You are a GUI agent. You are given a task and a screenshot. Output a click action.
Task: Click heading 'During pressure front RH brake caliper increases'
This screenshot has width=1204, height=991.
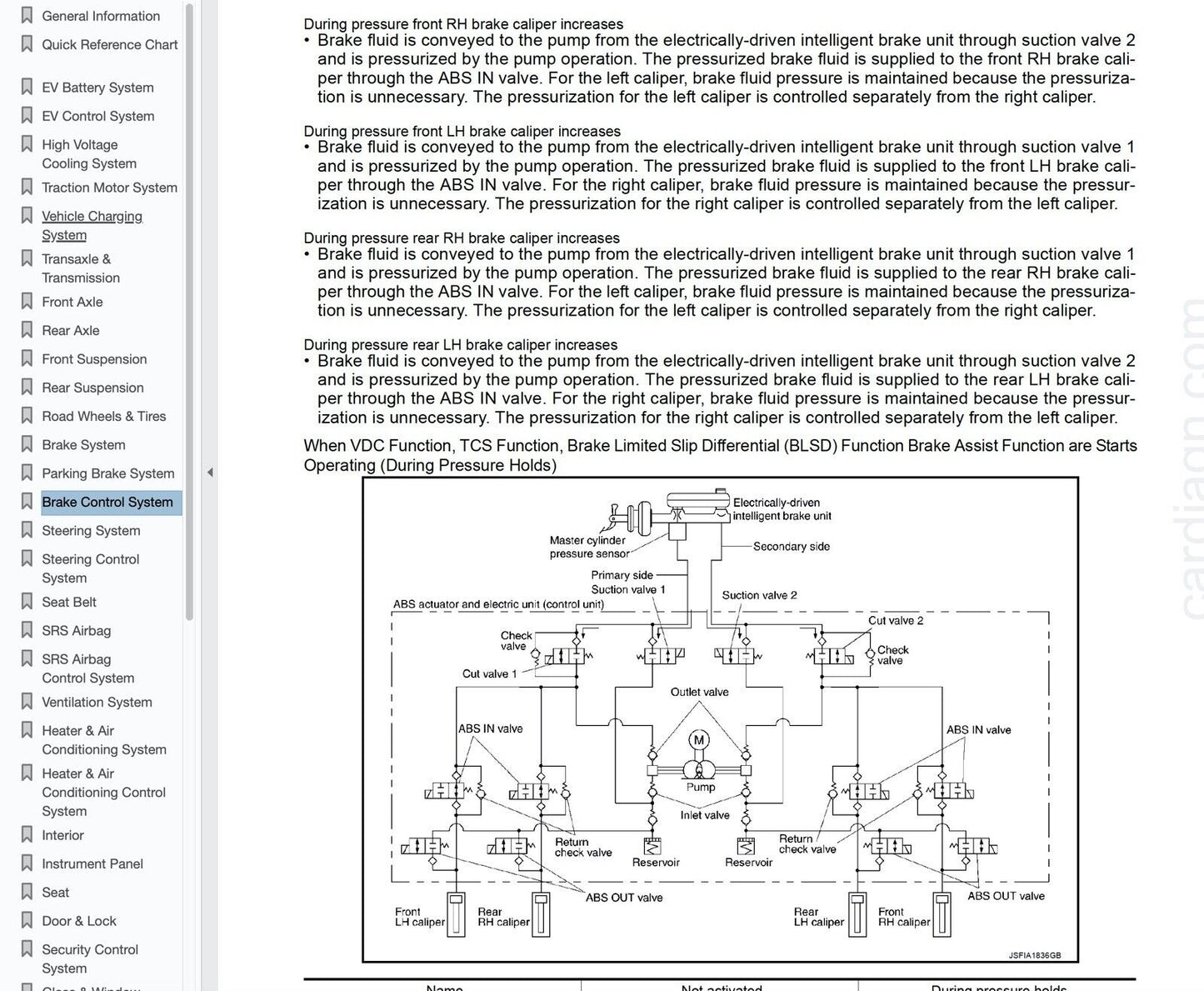463,24
